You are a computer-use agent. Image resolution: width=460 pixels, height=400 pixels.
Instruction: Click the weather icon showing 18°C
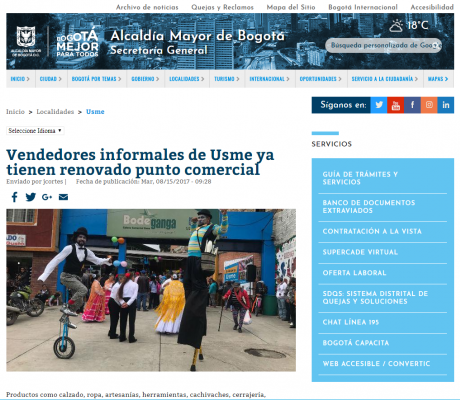coord(396,26)
